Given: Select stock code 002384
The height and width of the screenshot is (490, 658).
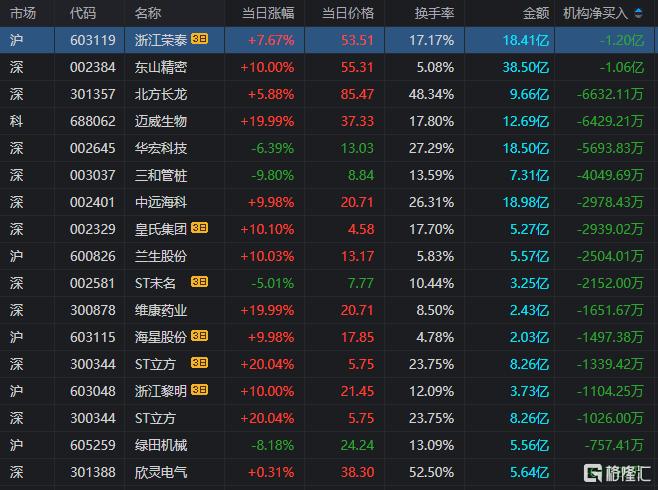Looking at the screenshot, I should [93, 67].
